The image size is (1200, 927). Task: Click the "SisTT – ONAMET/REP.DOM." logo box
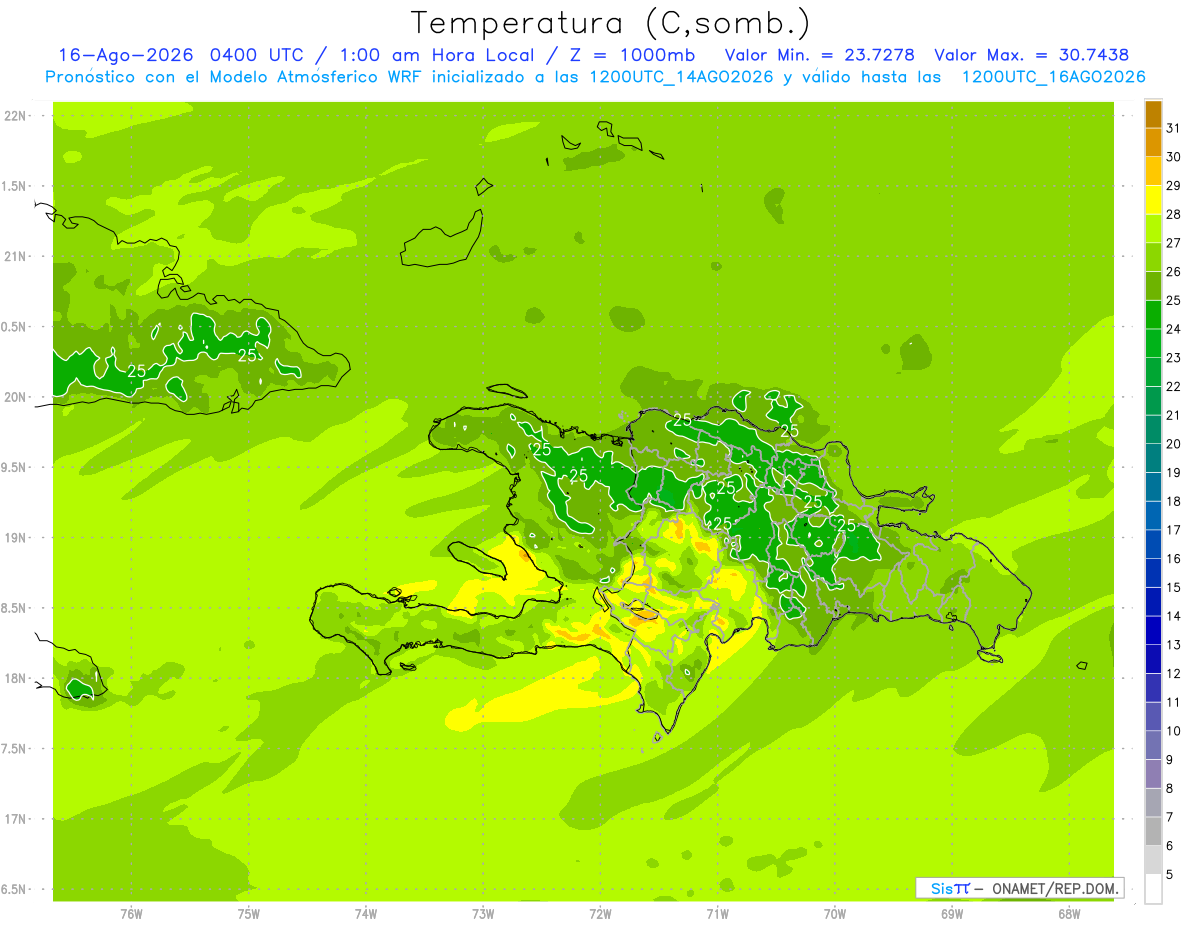coord(1019,888)
